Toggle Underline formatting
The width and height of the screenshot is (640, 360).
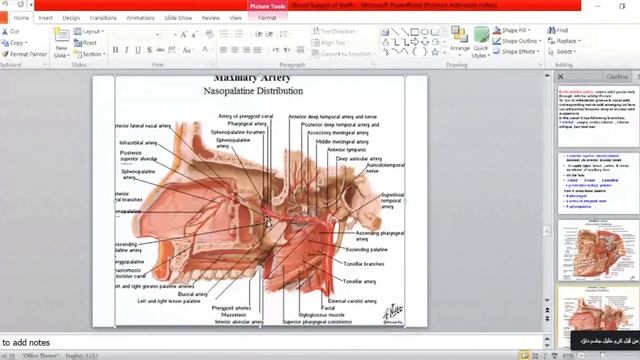(x=138, y=50)
